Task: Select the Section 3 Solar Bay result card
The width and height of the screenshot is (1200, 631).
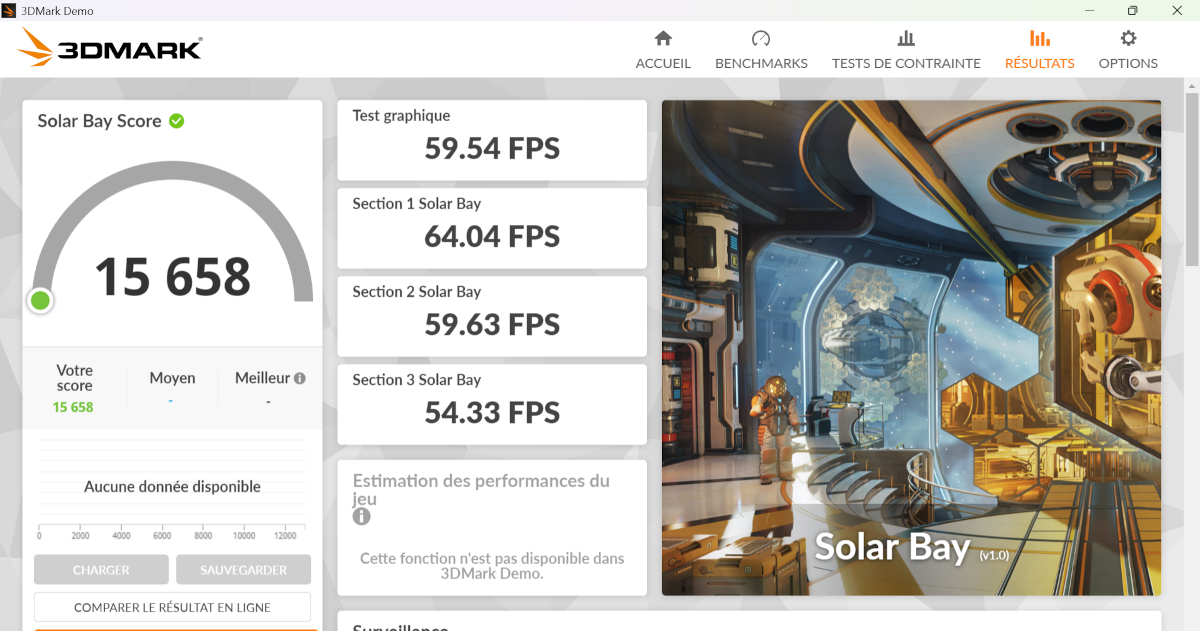Action: 492,404
